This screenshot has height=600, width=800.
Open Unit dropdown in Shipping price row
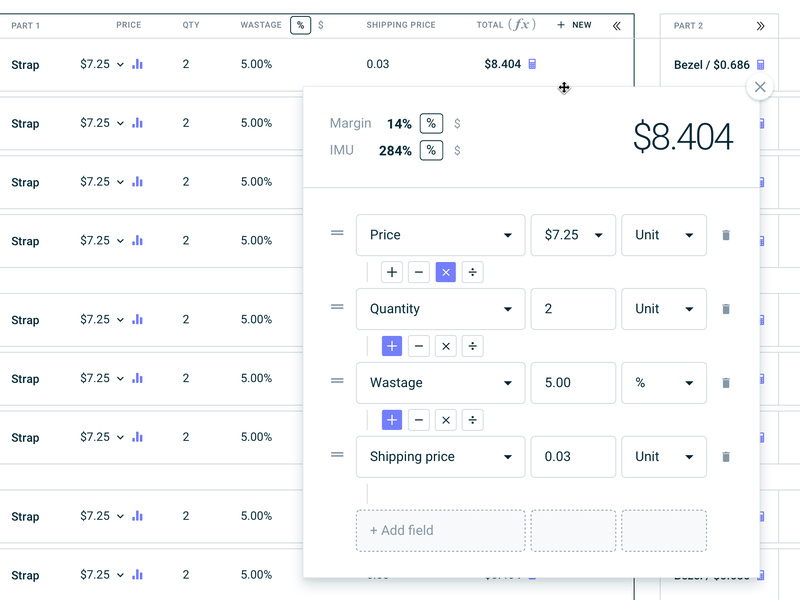tap(664, 457)
